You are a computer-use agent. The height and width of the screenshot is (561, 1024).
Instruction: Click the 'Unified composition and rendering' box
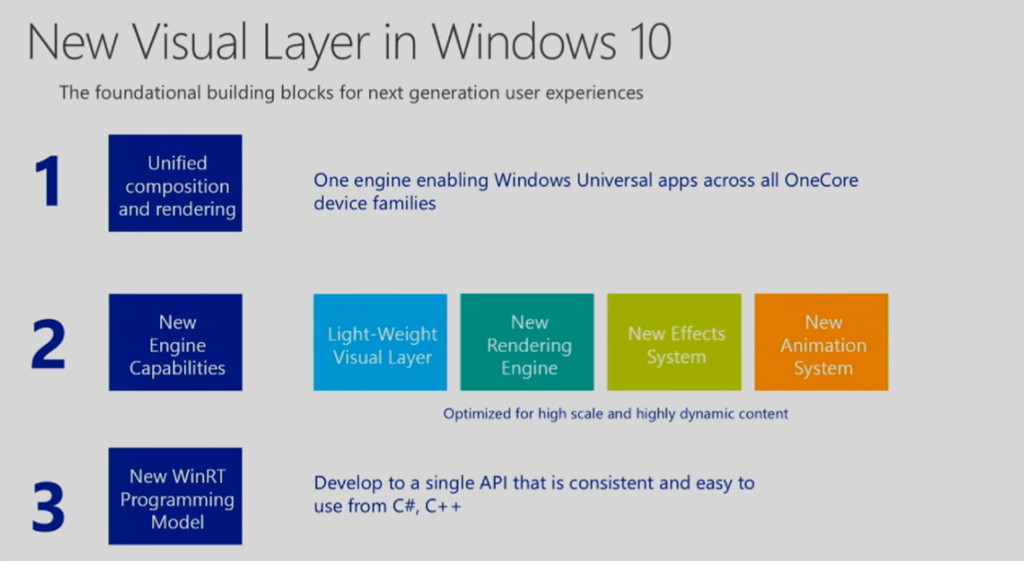click(x=175, y=183)
